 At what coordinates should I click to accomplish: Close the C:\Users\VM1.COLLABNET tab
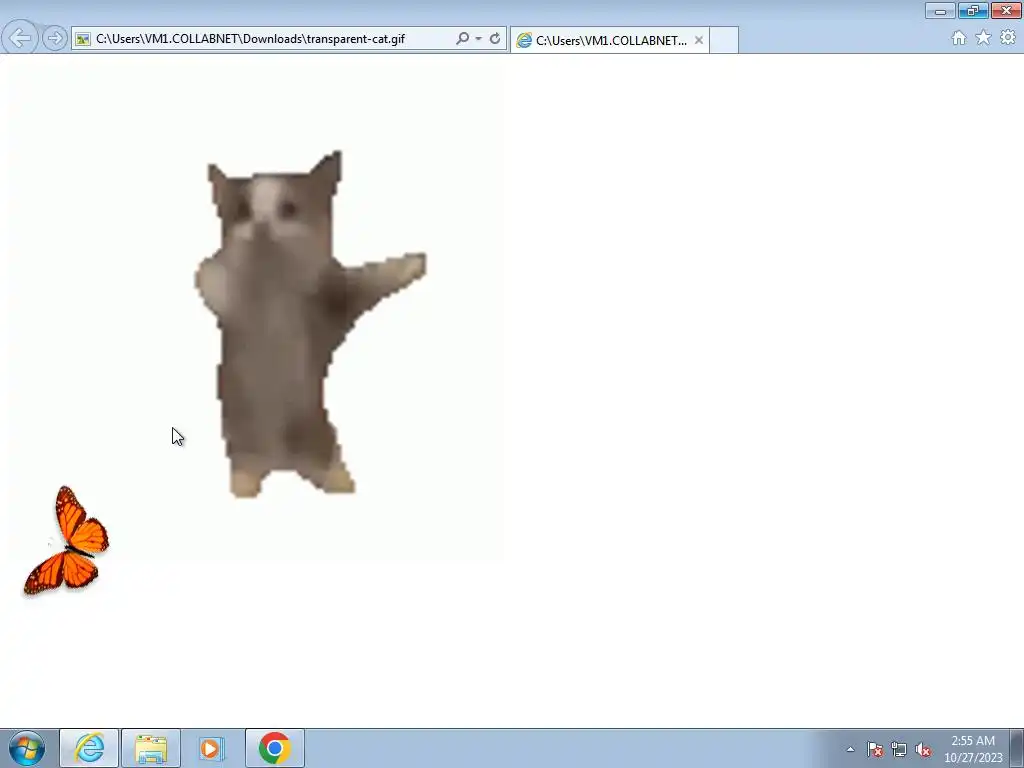tap(699, 40)
